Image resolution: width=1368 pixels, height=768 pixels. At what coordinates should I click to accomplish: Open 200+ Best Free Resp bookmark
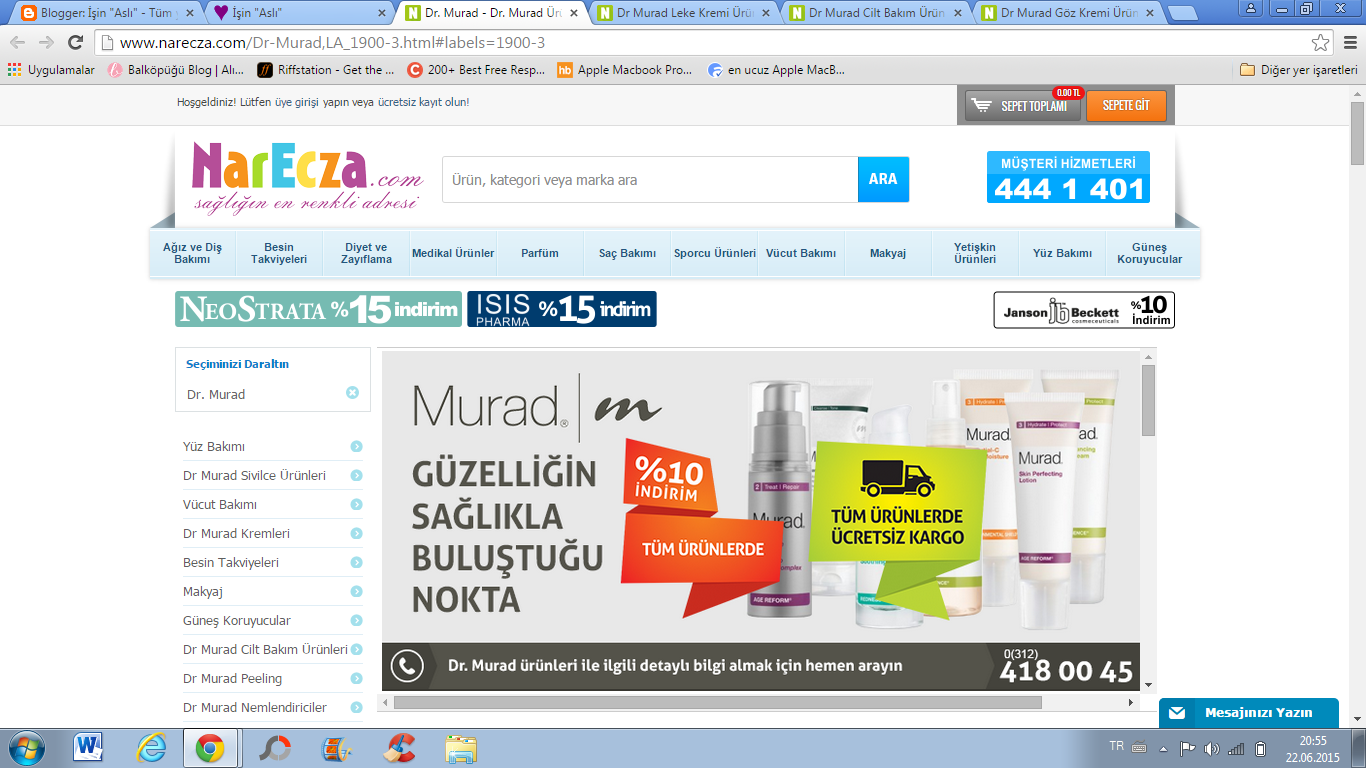(477, 70)
